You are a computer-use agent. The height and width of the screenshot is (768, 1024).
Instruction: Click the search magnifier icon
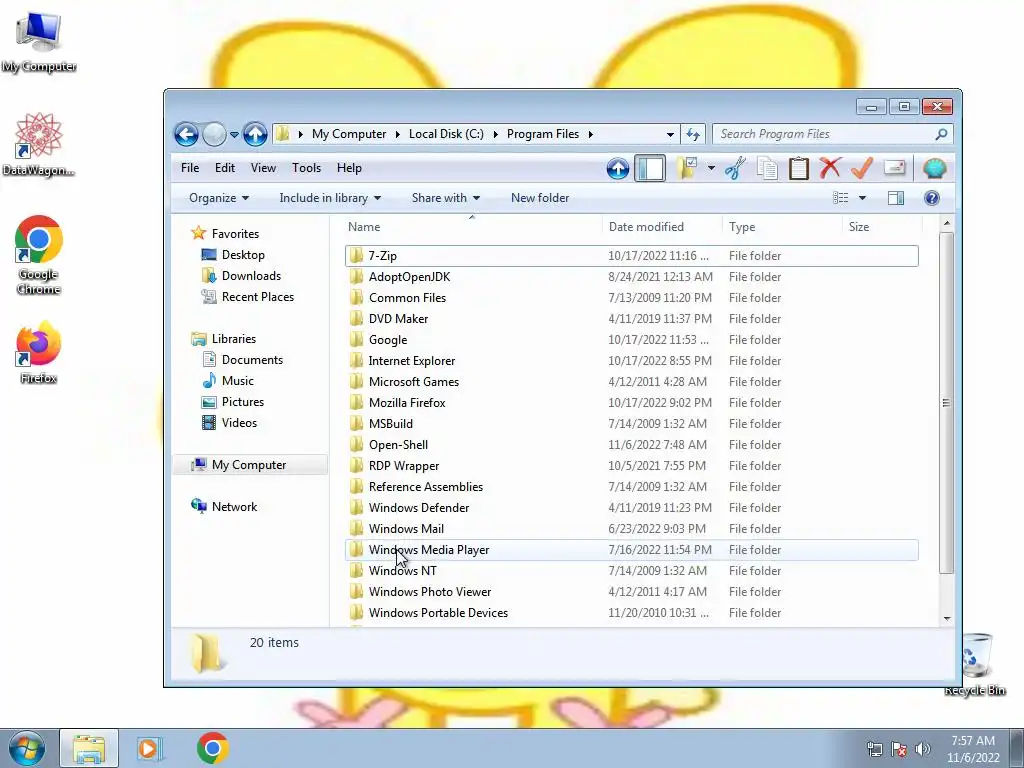click(941, 134)
